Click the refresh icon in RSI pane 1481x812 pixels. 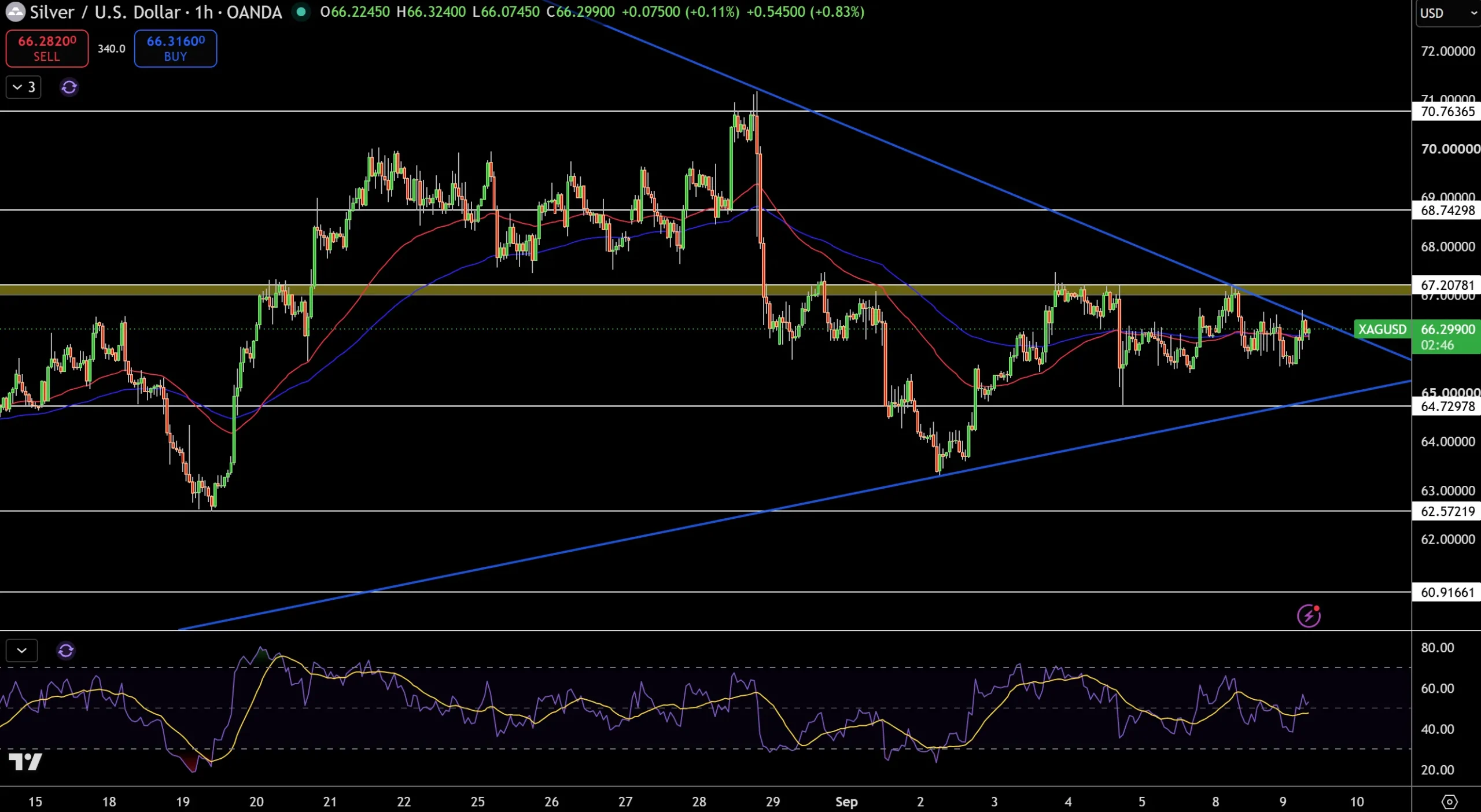pos(66,651)
